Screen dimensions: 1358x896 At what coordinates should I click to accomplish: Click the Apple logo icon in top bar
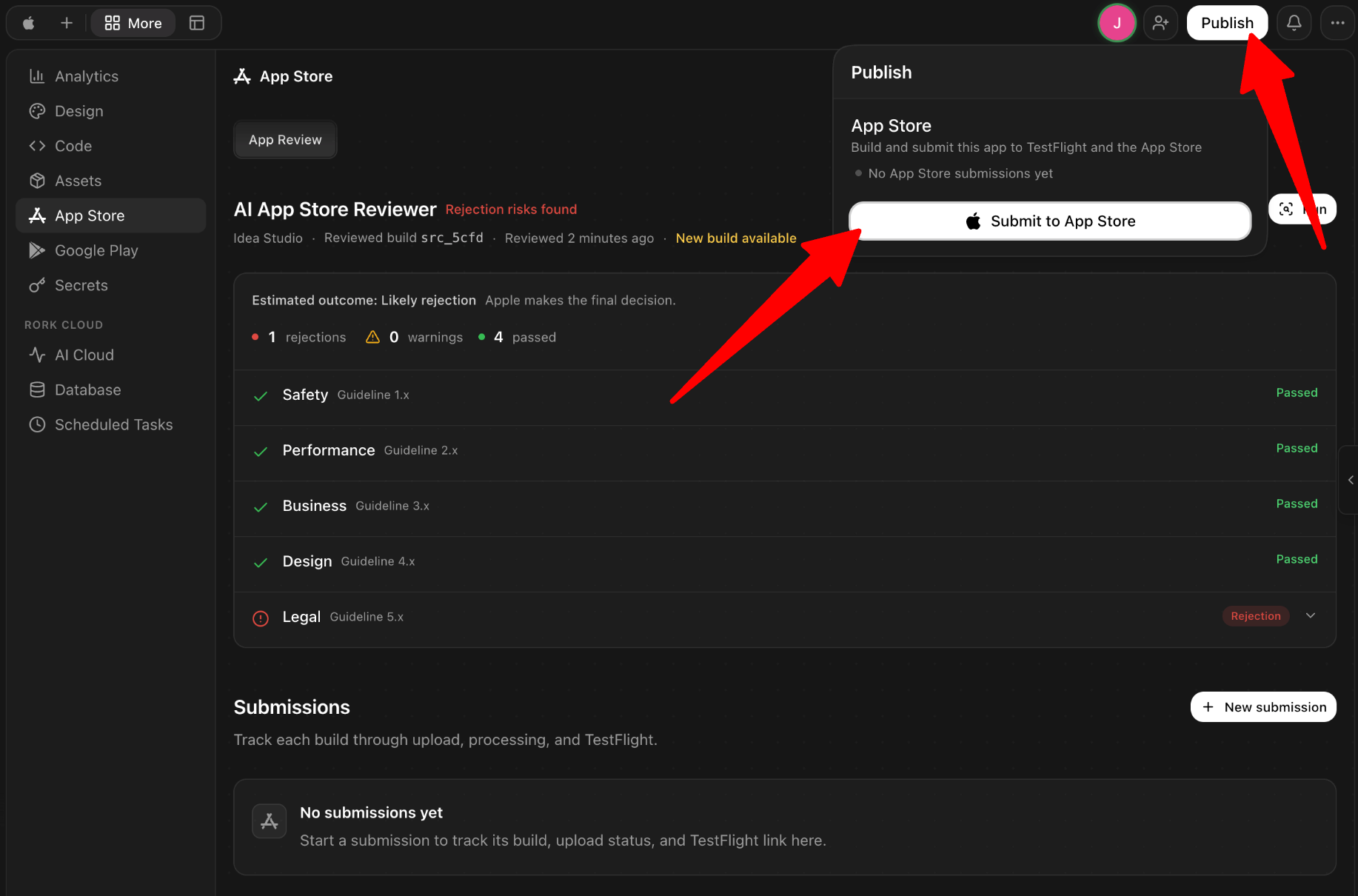(x=29, y=23)
